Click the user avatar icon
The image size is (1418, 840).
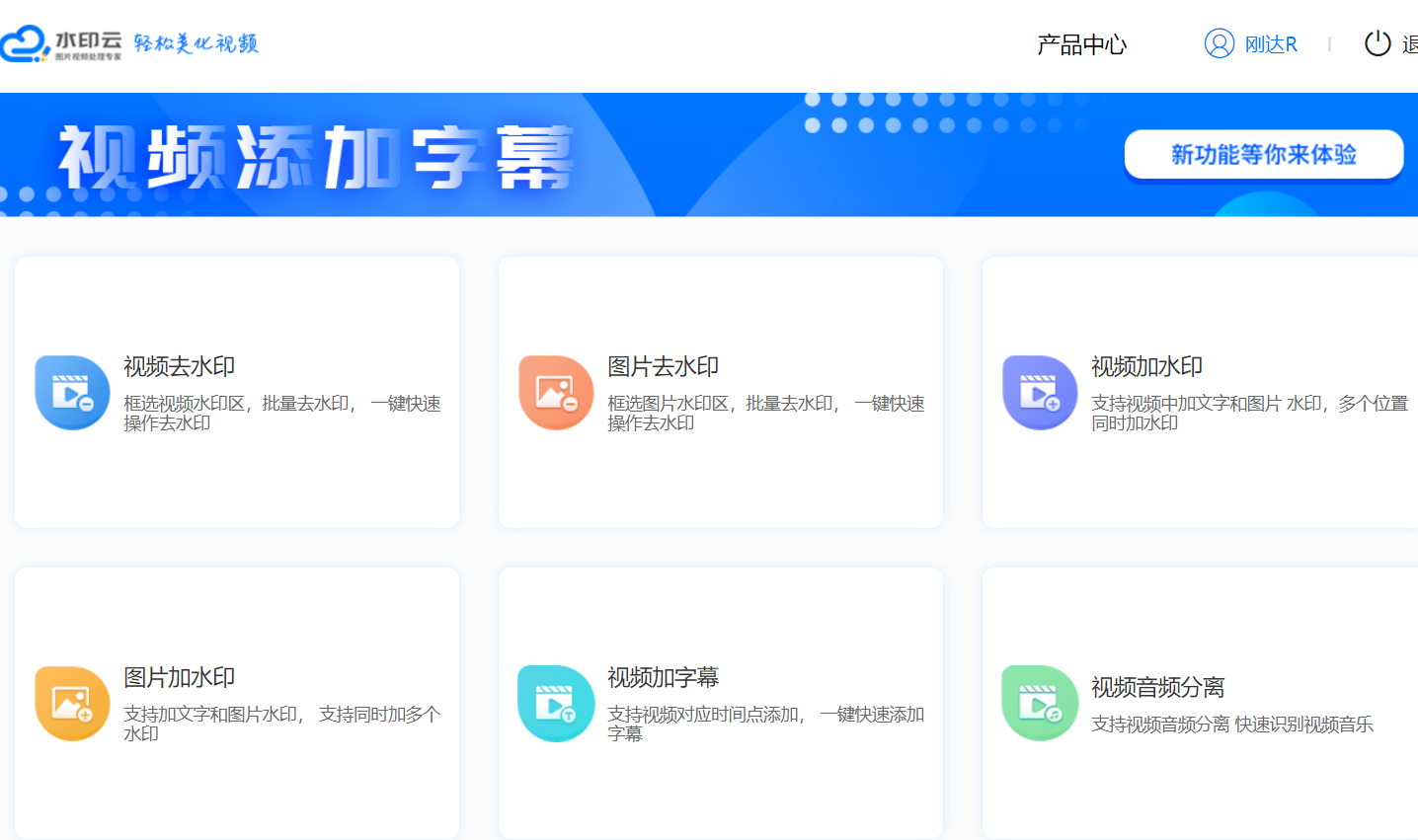coord(1220,44)
